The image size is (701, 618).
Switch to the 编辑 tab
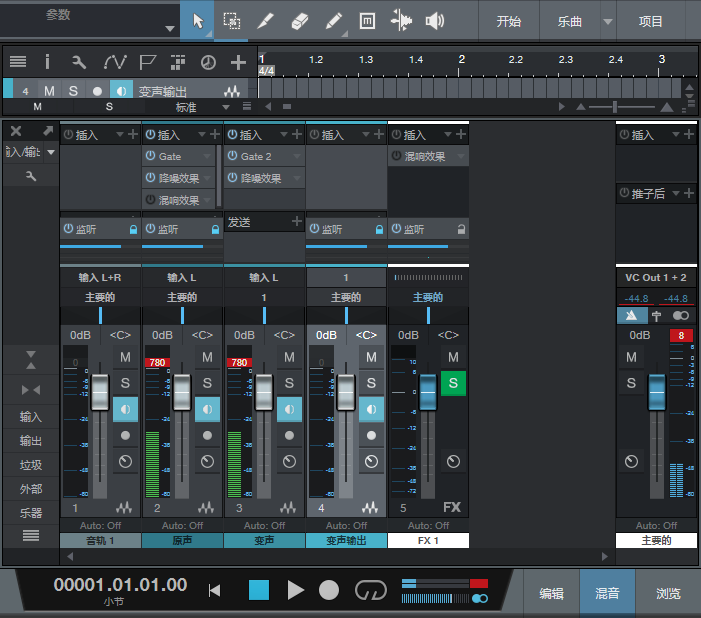point(551,593)
